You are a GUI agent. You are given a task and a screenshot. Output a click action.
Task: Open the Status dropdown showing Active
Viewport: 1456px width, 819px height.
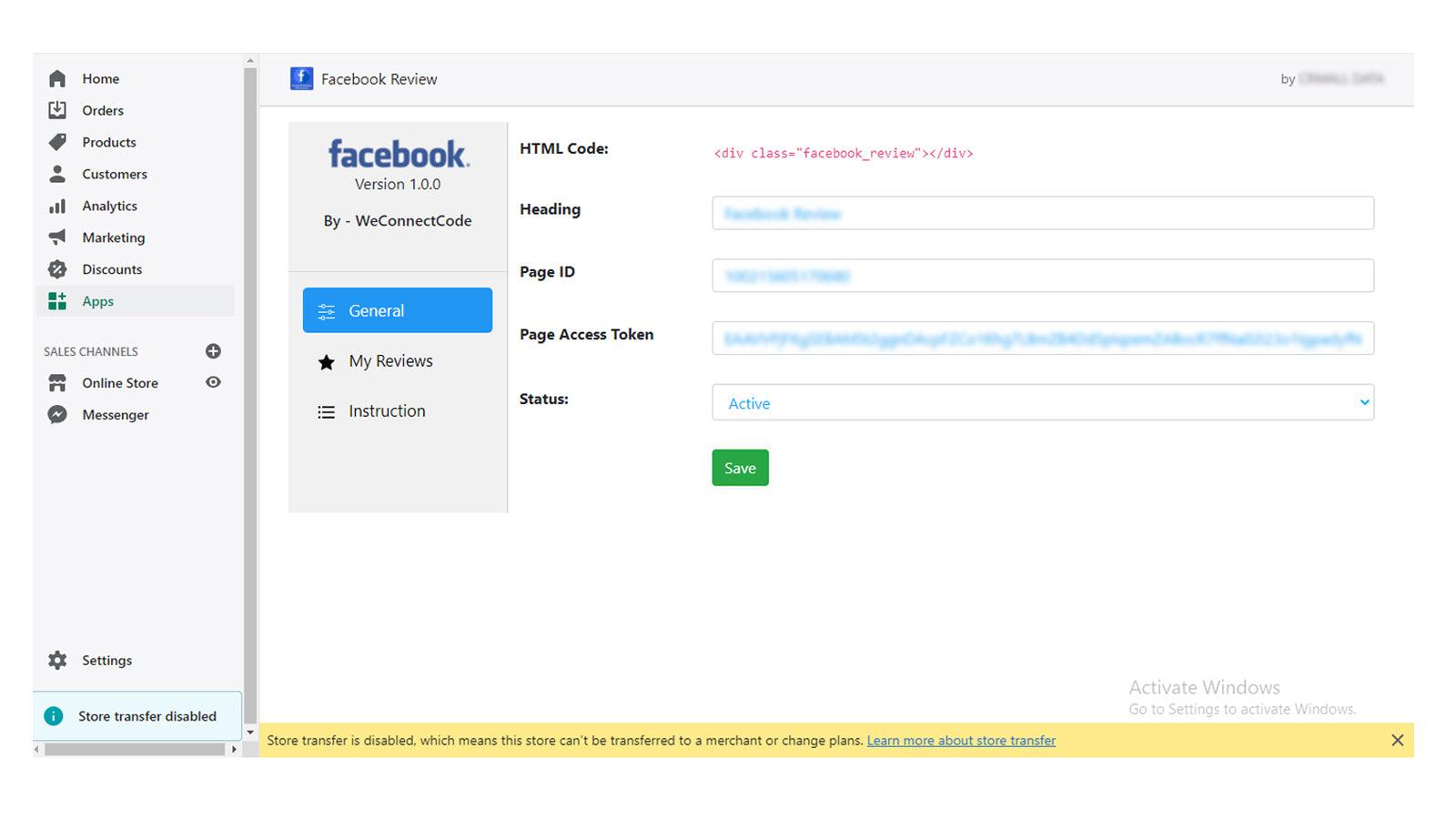(x=1042, y=402)
